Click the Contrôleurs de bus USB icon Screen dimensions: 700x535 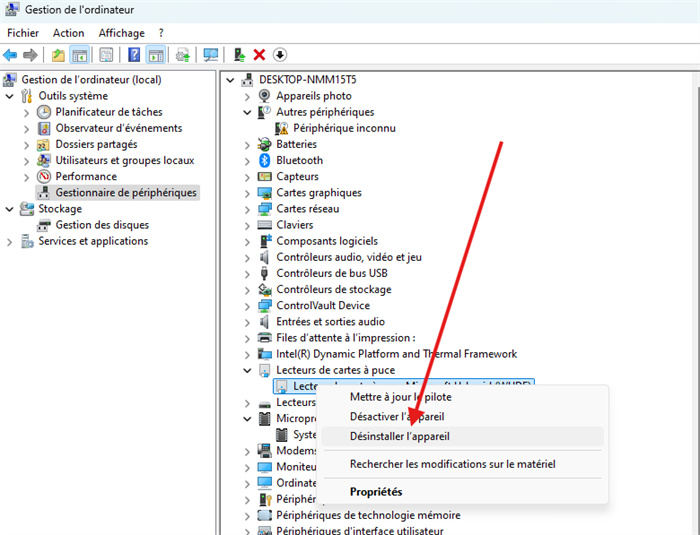coord(264,273)
